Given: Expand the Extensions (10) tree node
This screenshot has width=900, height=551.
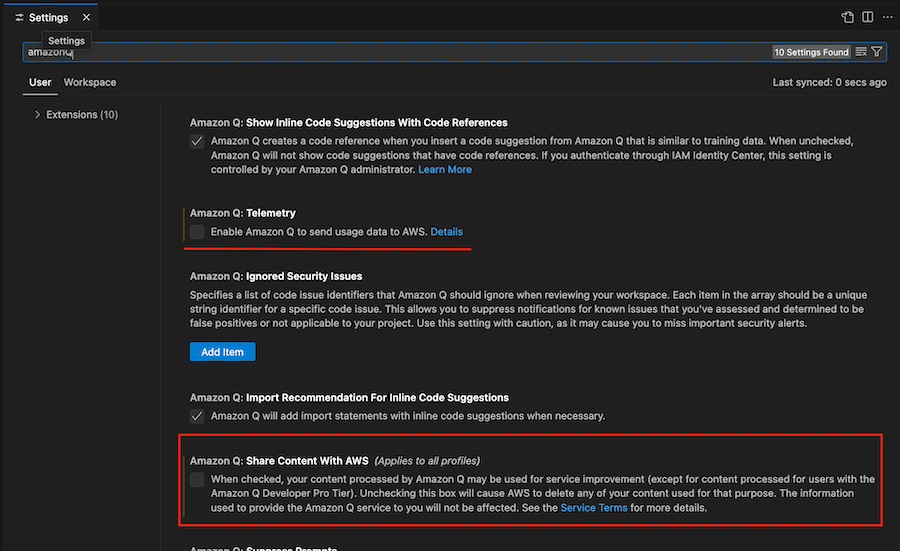Looking at the screenshot, I should [38, 115].
